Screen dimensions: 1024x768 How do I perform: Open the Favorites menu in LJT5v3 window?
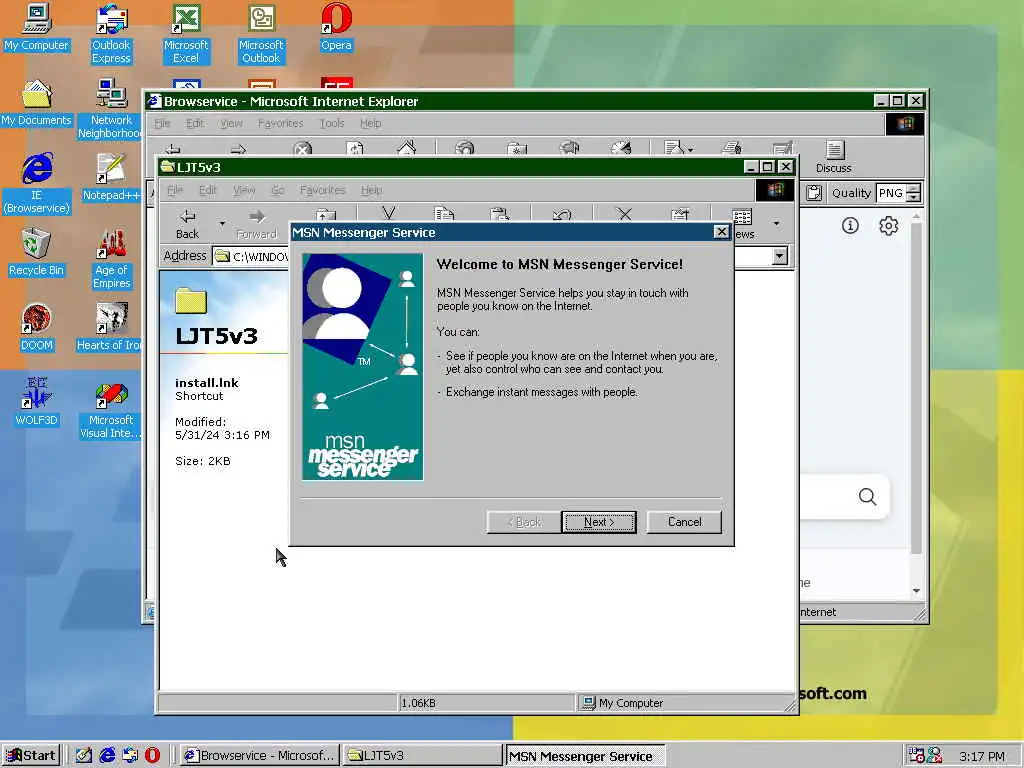tap(323, 190)
